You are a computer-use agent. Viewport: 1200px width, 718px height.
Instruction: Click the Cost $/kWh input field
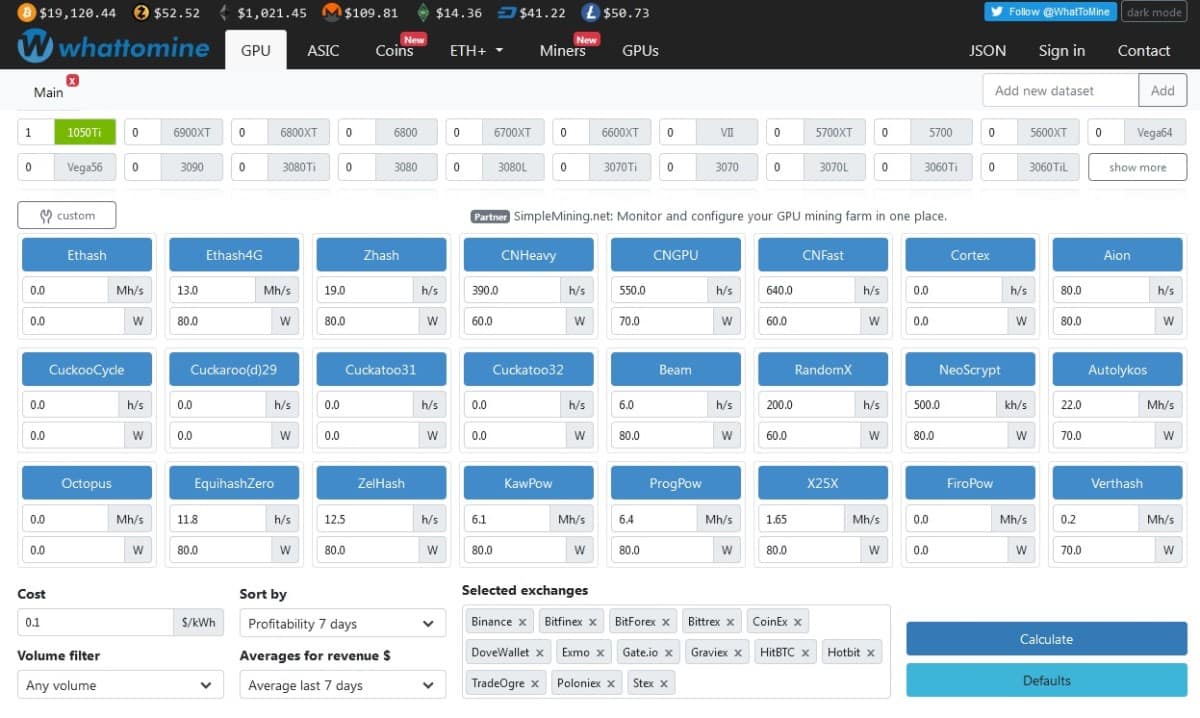[95, 622]
